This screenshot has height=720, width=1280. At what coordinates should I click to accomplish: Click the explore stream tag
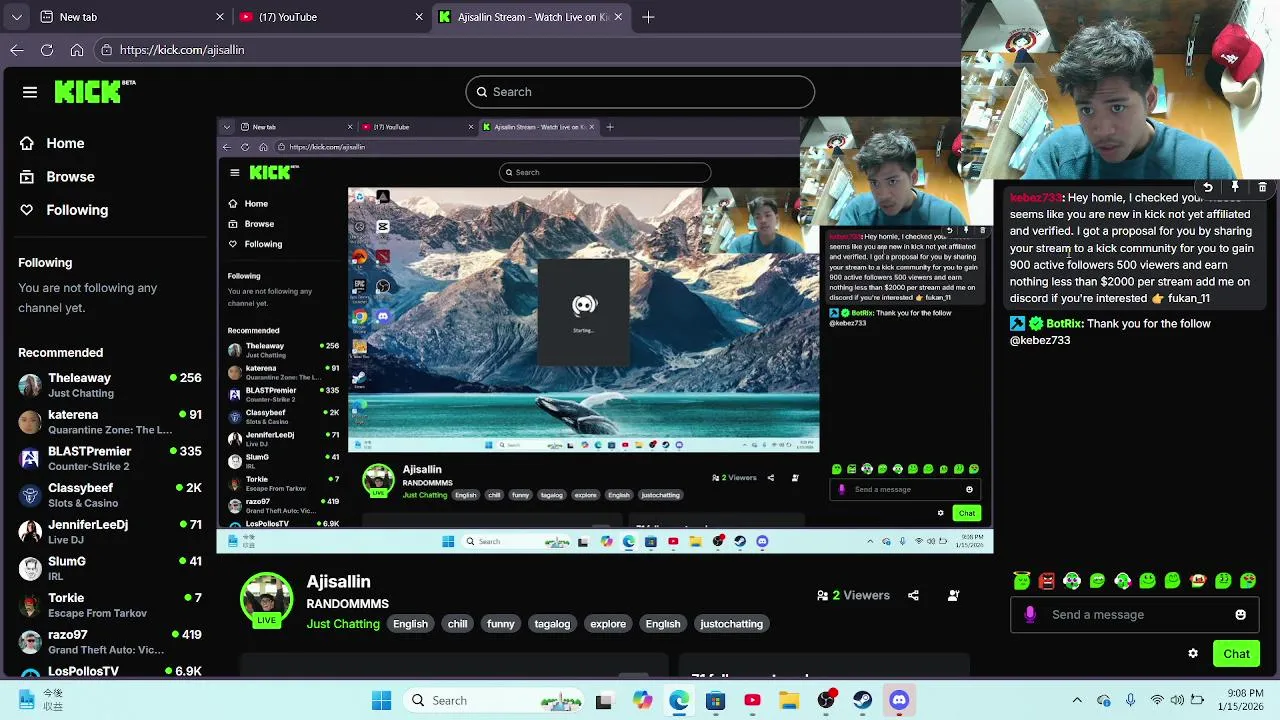pyautogui.click(x=608, y=624)
